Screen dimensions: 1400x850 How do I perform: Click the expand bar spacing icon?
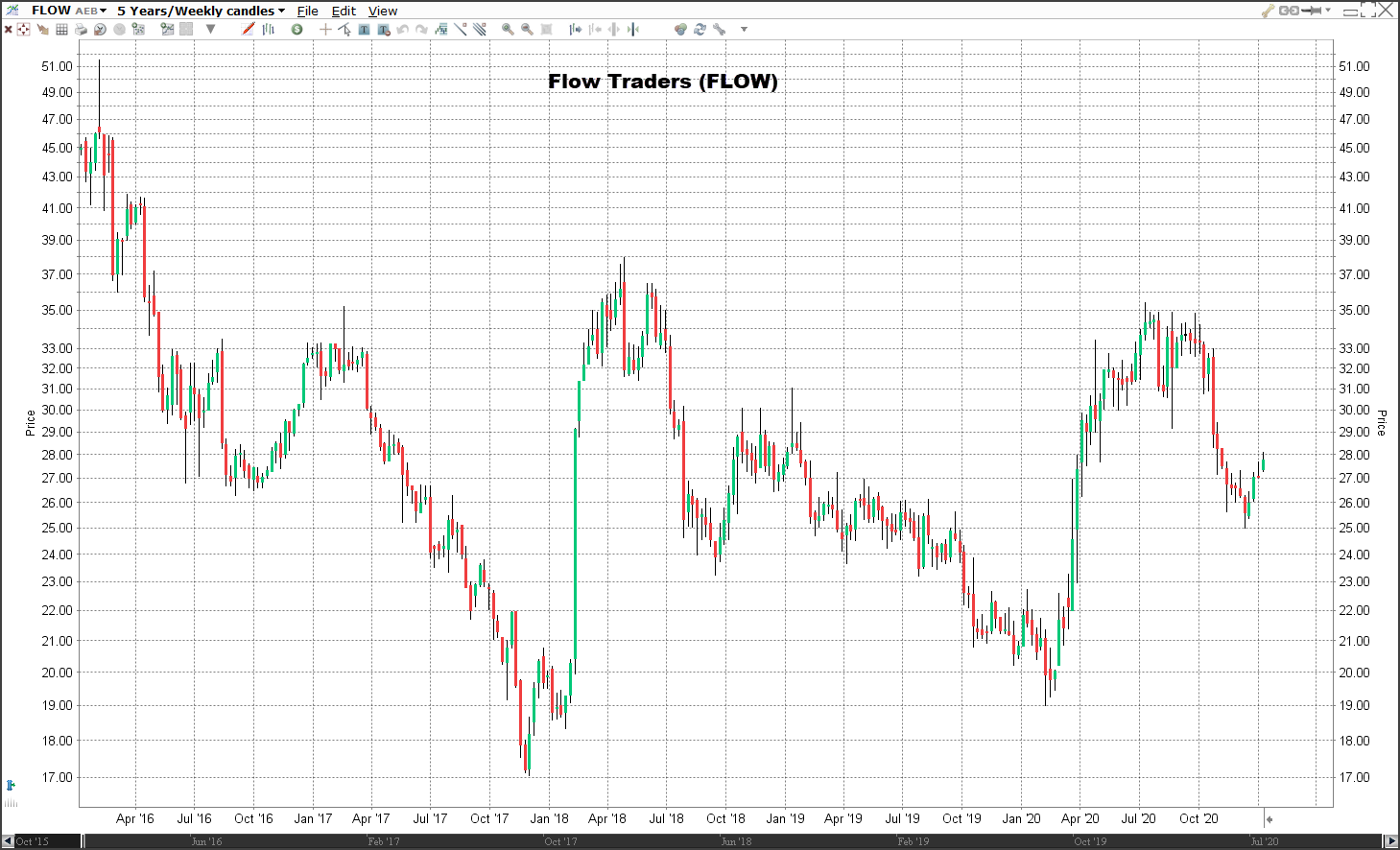[613, 29]
